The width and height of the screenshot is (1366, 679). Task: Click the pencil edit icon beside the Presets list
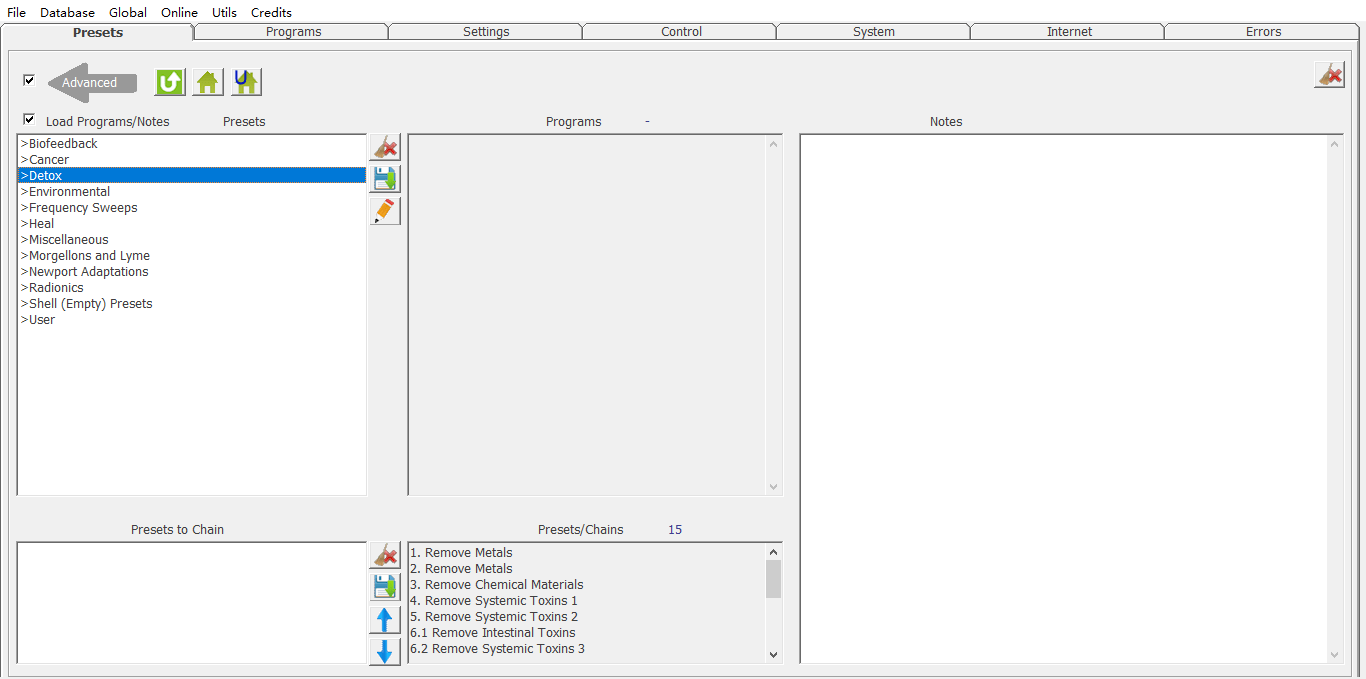385,211
